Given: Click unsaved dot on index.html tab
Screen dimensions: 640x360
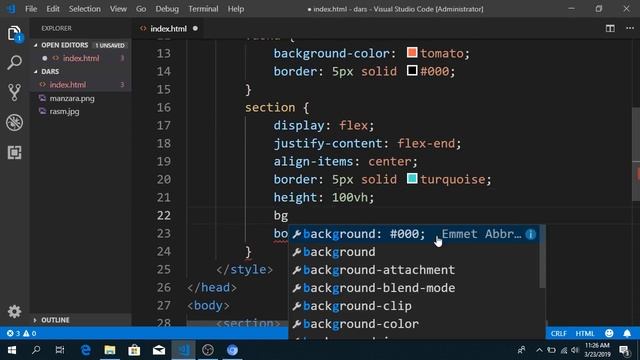Looking at the screenshot, I should click(195, 29).
